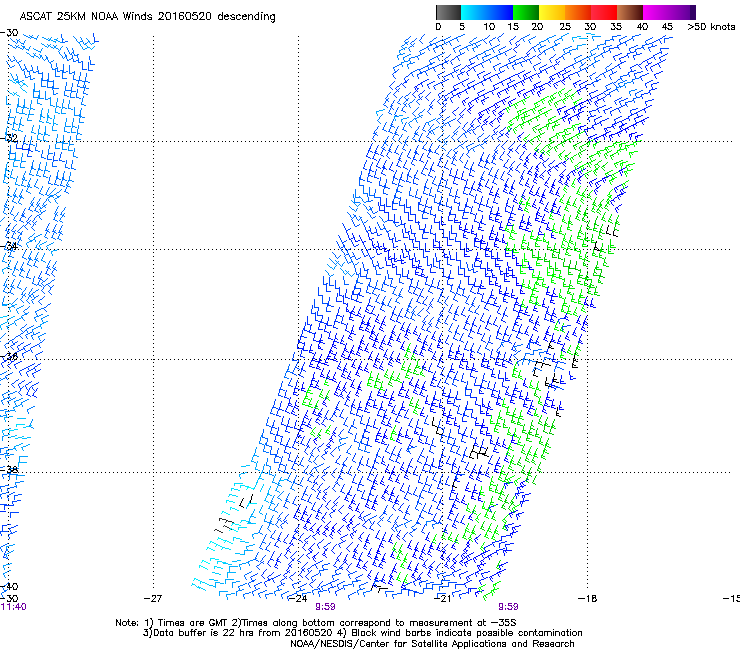The width and height of the screenshot is (740, 650).
Task: Click the magenta 40–45 knots legend segment
Action: tap(656, 12)
